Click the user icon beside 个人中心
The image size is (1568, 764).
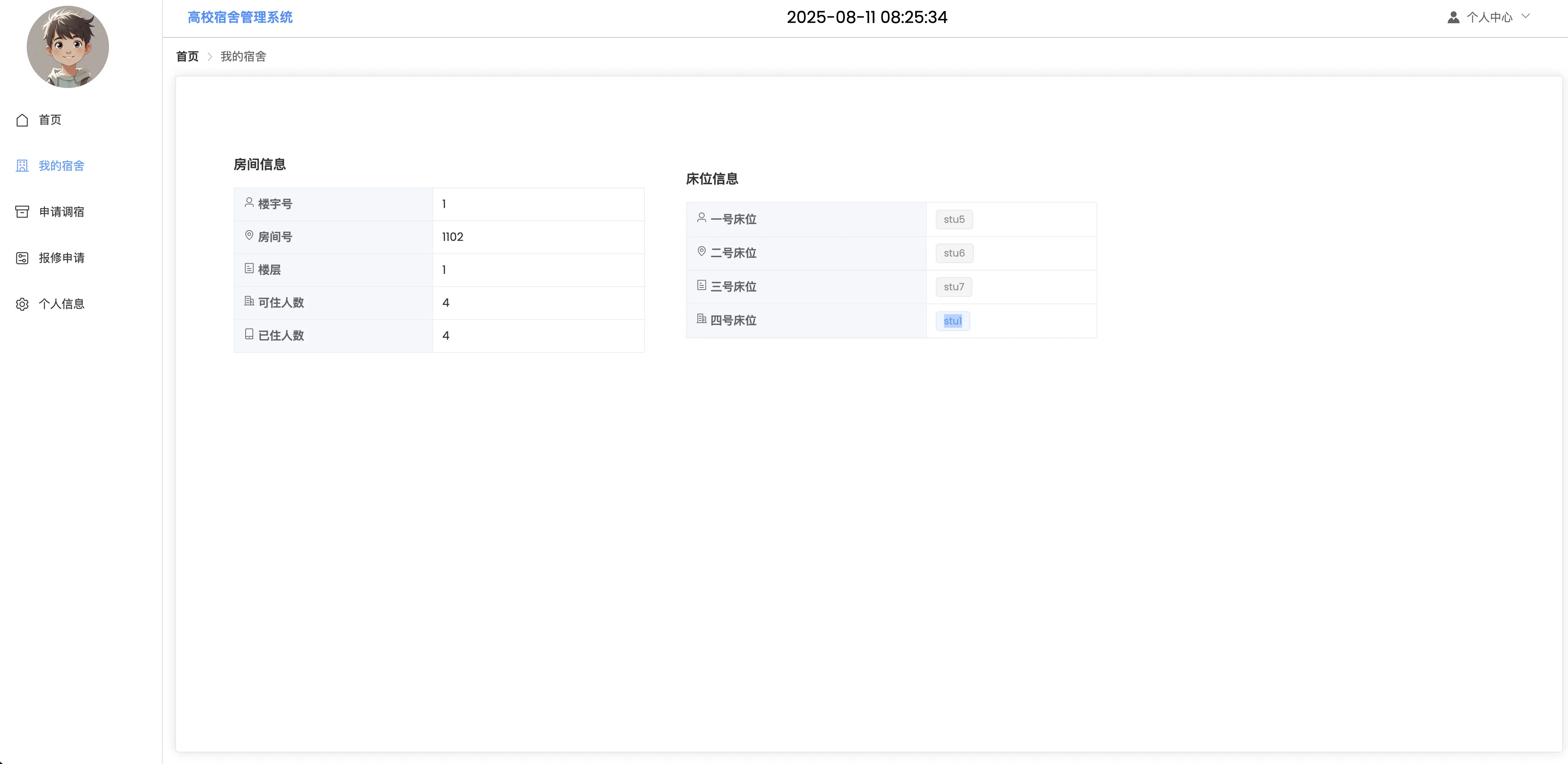click(x=1453, y=17)
